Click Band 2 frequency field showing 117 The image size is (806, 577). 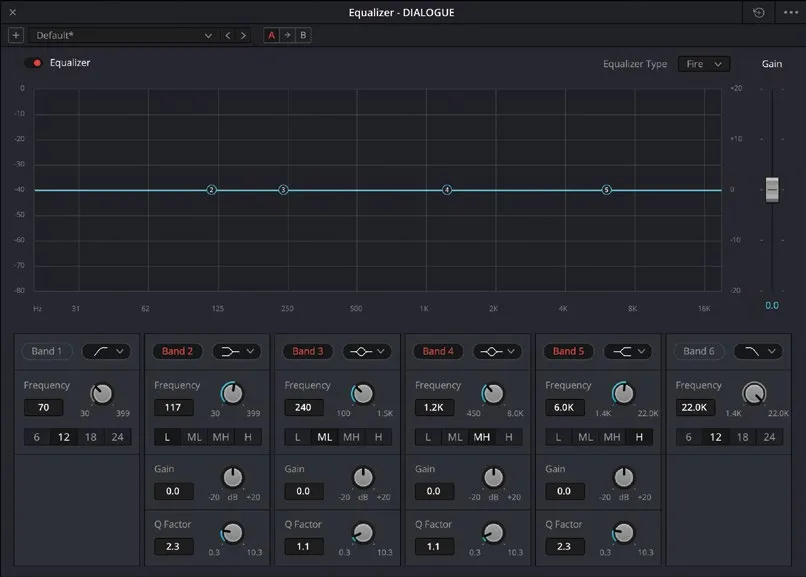(174, 407)
